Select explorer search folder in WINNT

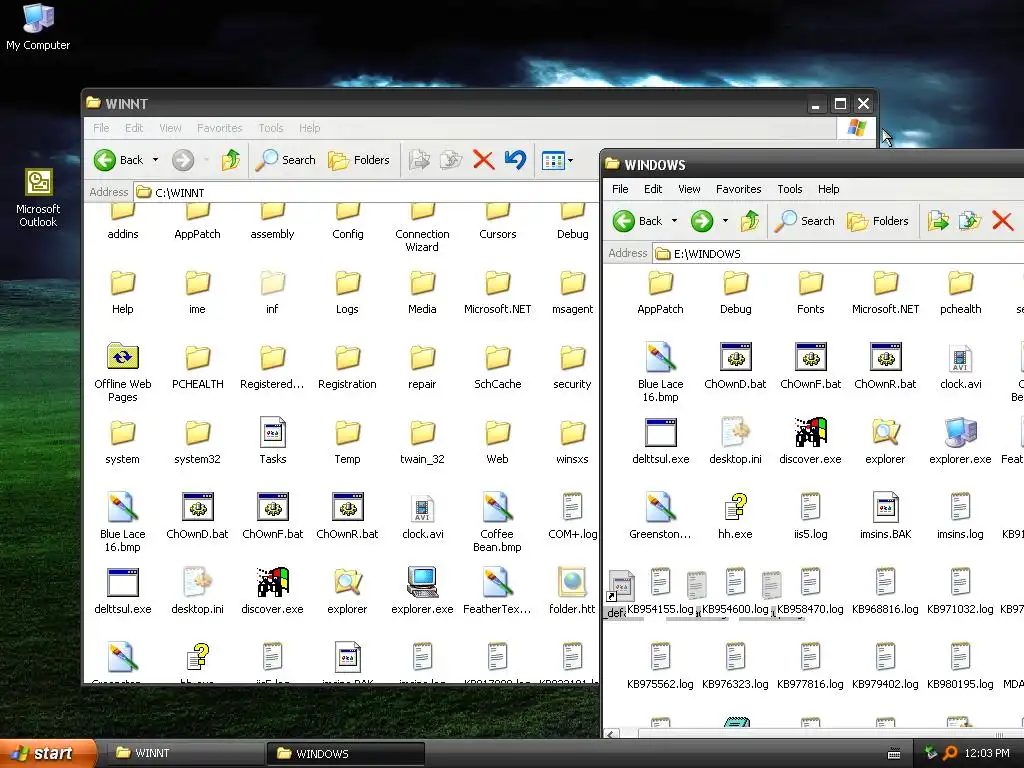coord(347,590)
